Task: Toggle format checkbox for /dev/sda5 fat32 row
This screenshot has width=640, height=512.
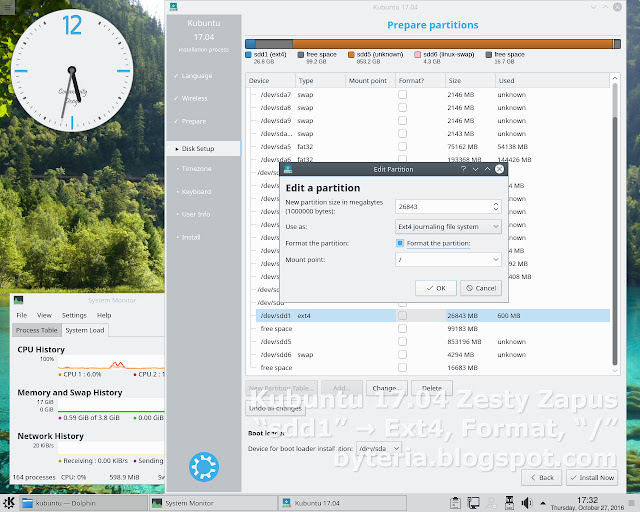Action: (x=402, y=147)
